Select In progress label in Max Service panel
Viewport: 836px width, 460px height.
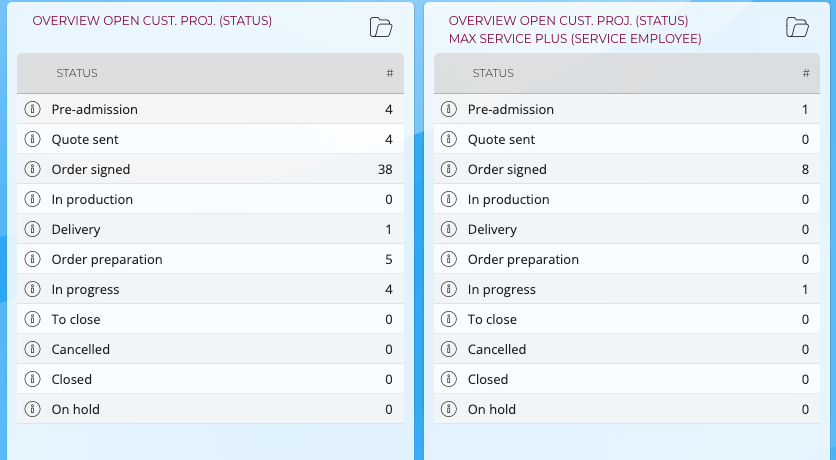click(x=502, y=289)
